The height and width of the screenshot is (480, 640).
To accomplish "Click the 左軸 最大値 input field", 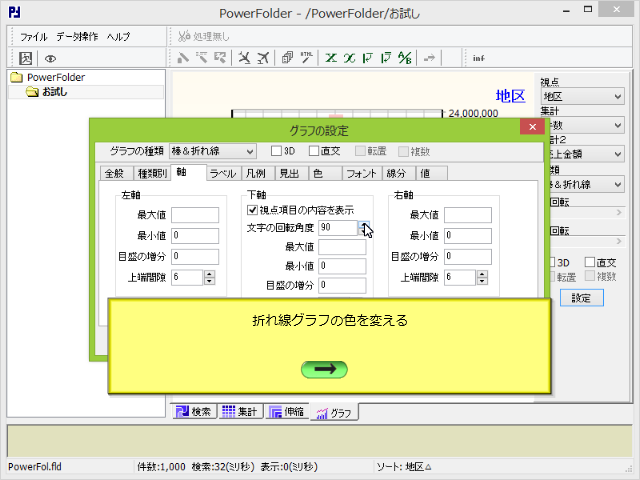I will click(195, 215).
